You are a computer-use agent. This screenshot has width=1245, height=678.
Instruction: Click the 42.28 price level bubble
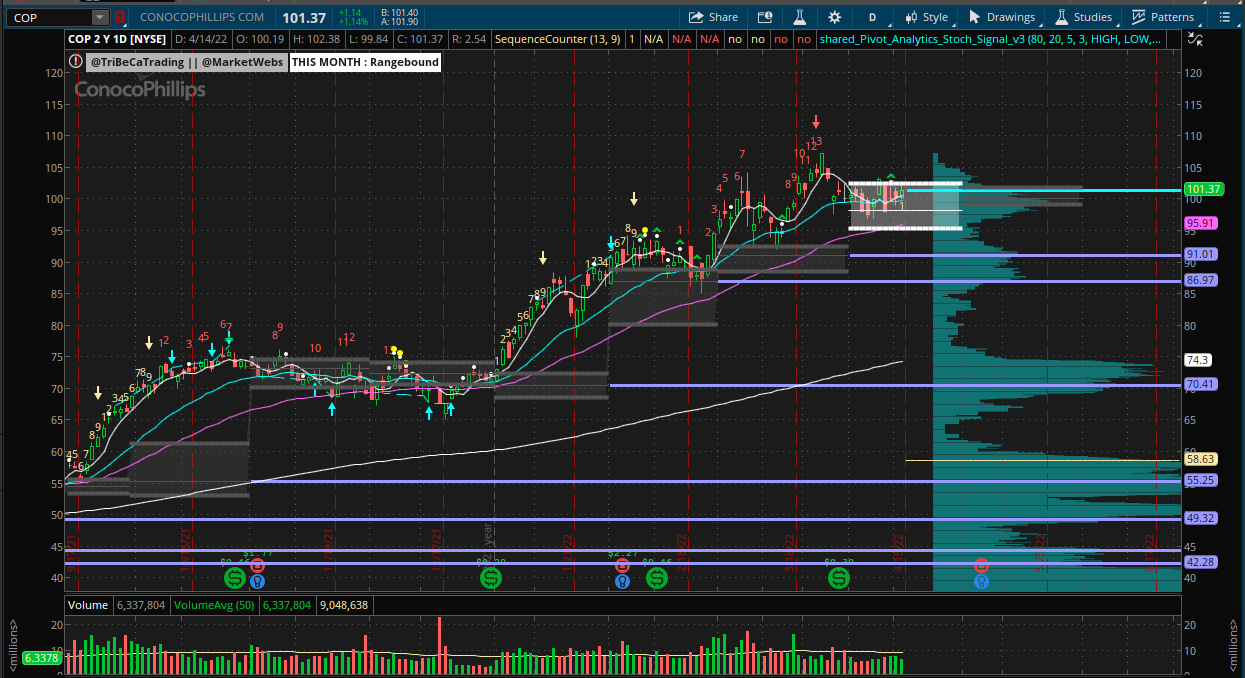pos(1200,563)
